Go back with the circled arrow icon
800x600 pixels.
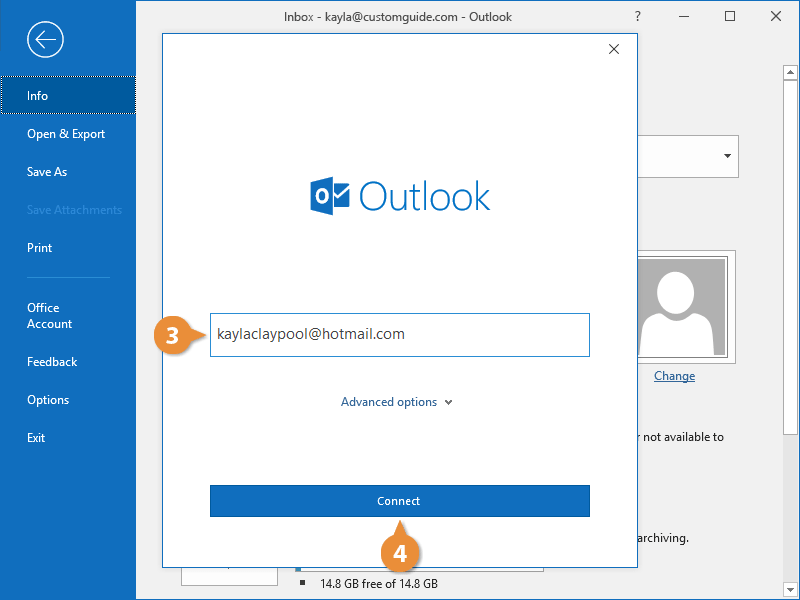click(x=45, y=39)
